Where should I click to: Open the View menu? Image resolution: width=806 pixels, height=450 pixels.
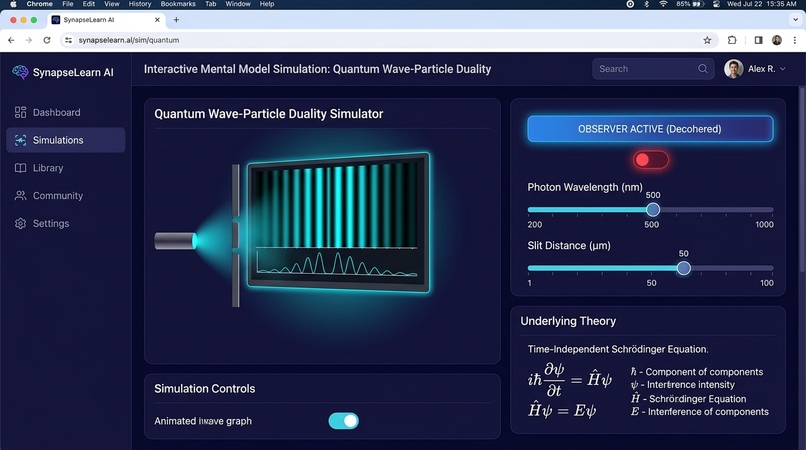pos(112,4)
